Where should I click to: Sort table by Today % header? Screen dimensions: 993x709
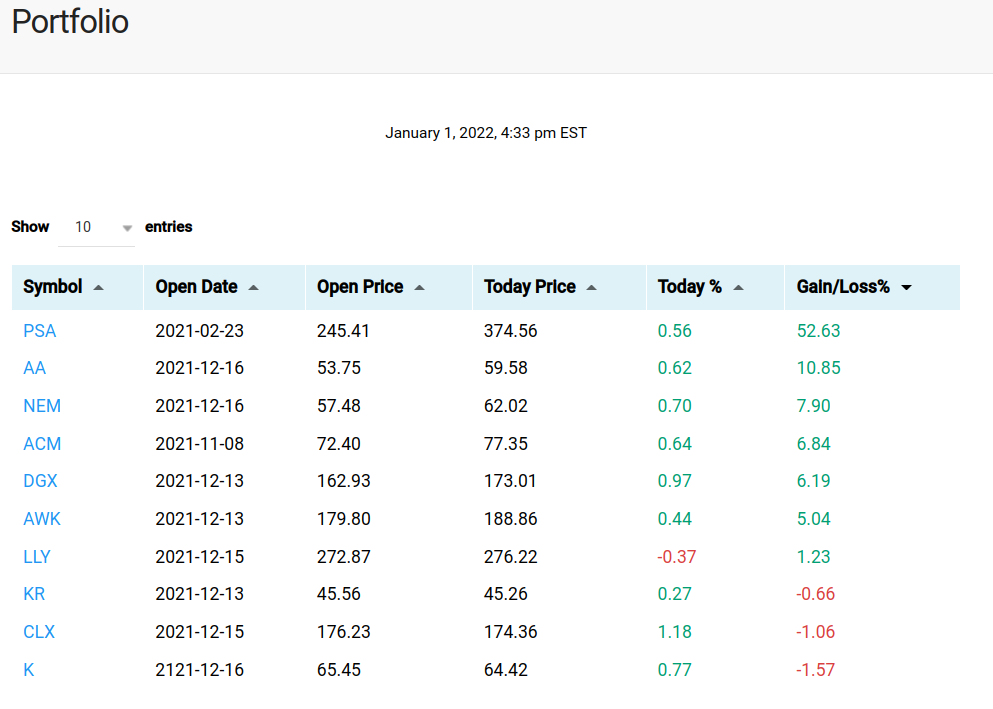coord(715,287)
